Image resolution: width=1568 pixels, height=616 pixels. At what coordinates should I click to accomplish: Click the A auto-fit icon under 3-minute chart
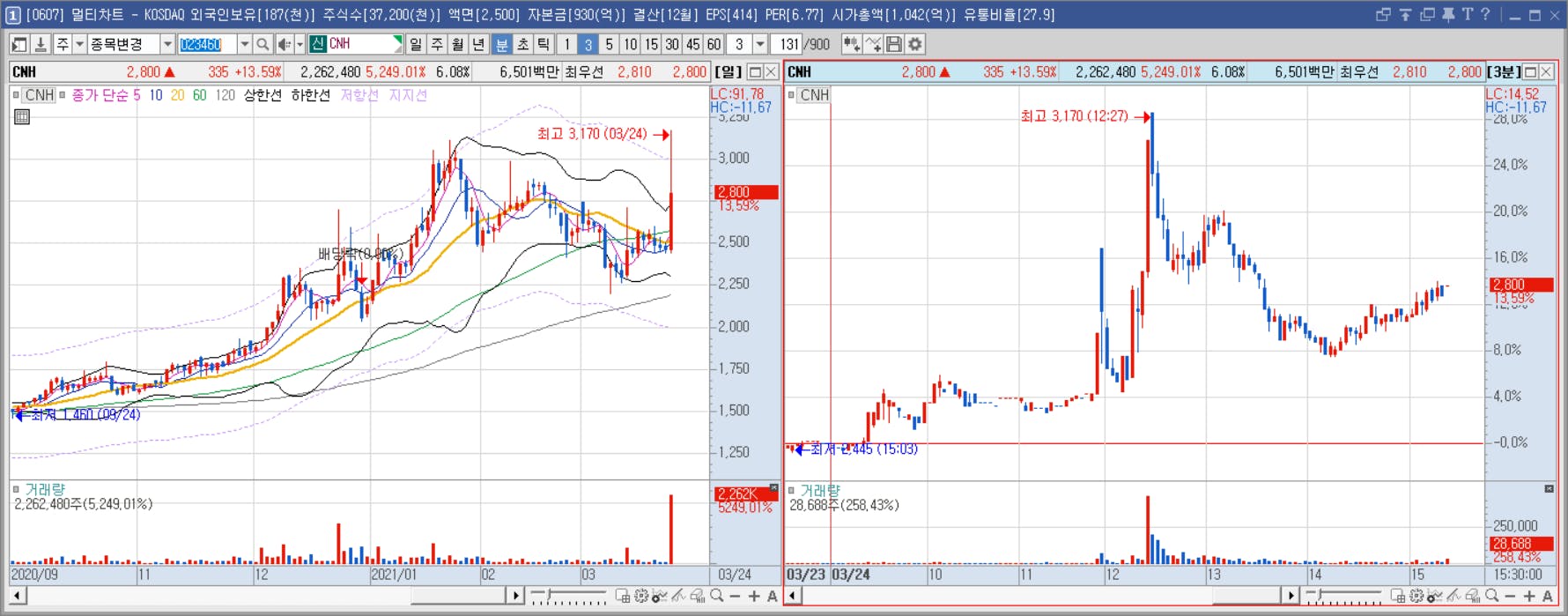point(1548,597)
